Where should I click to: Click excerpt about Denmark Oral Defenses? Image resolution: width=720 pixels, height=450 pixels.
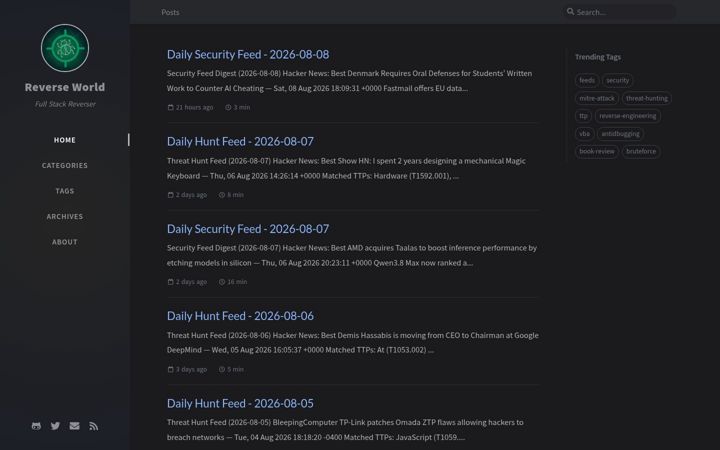[349, 81]
